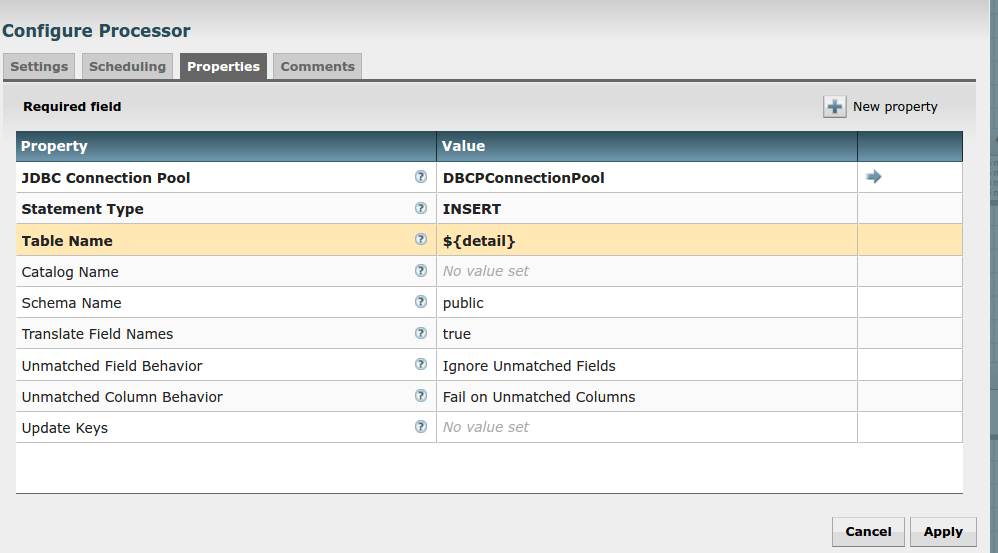Click the plus icon for New property
Screen dimensions: 998x553
click(835, 107)
